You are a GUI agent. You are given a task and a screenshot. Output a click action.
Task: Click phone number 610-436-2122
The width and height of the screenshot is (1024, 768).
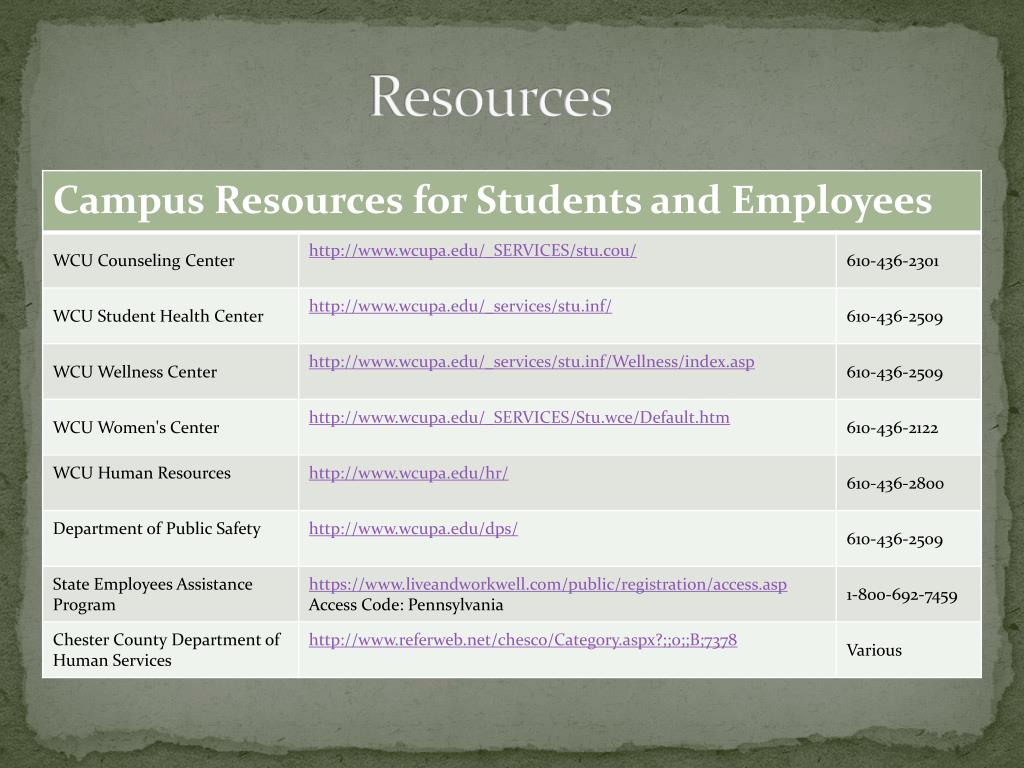pyautogui.click(x=892, y=428)
